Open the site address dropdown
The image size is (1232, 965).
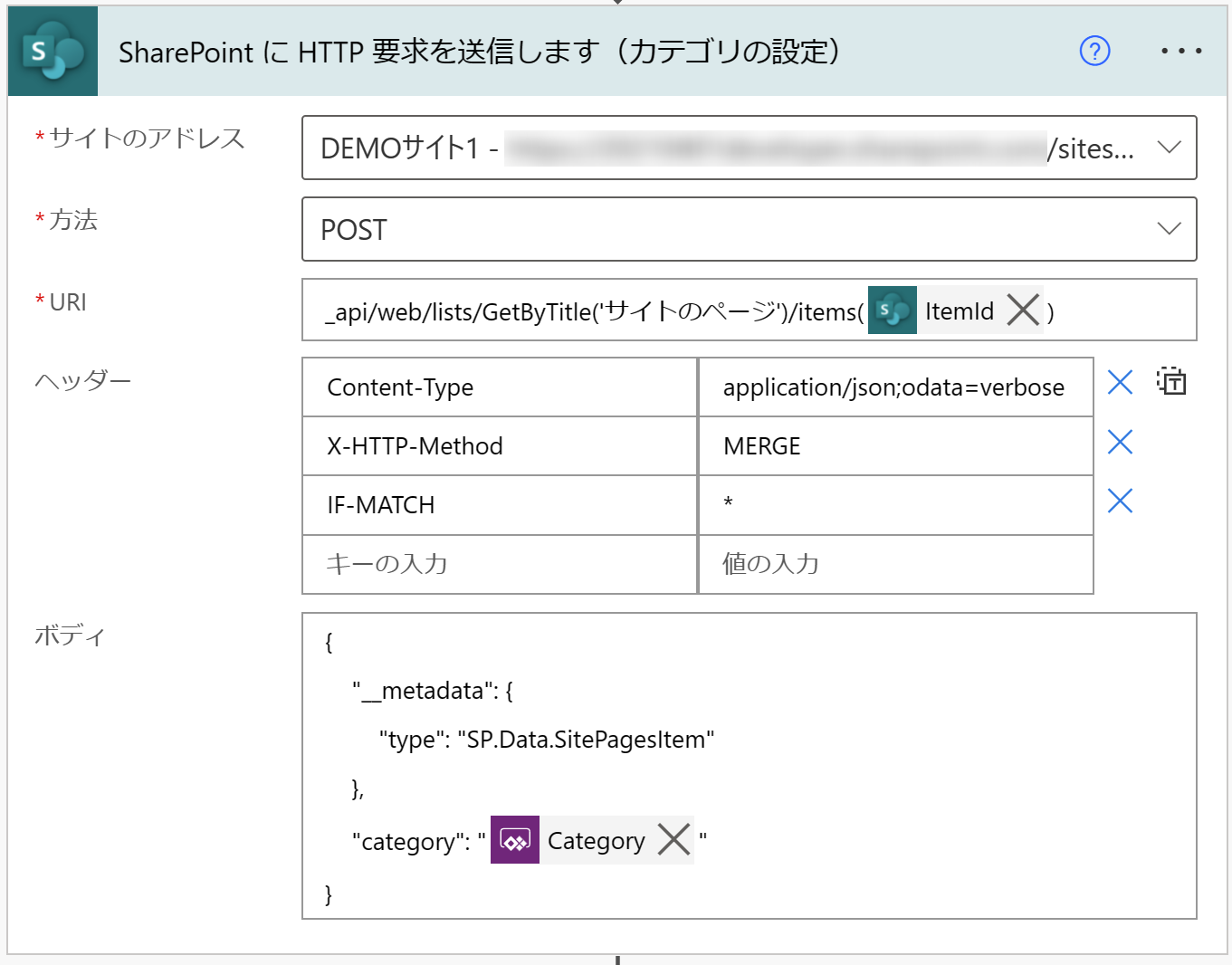[x=1170, y=148]
